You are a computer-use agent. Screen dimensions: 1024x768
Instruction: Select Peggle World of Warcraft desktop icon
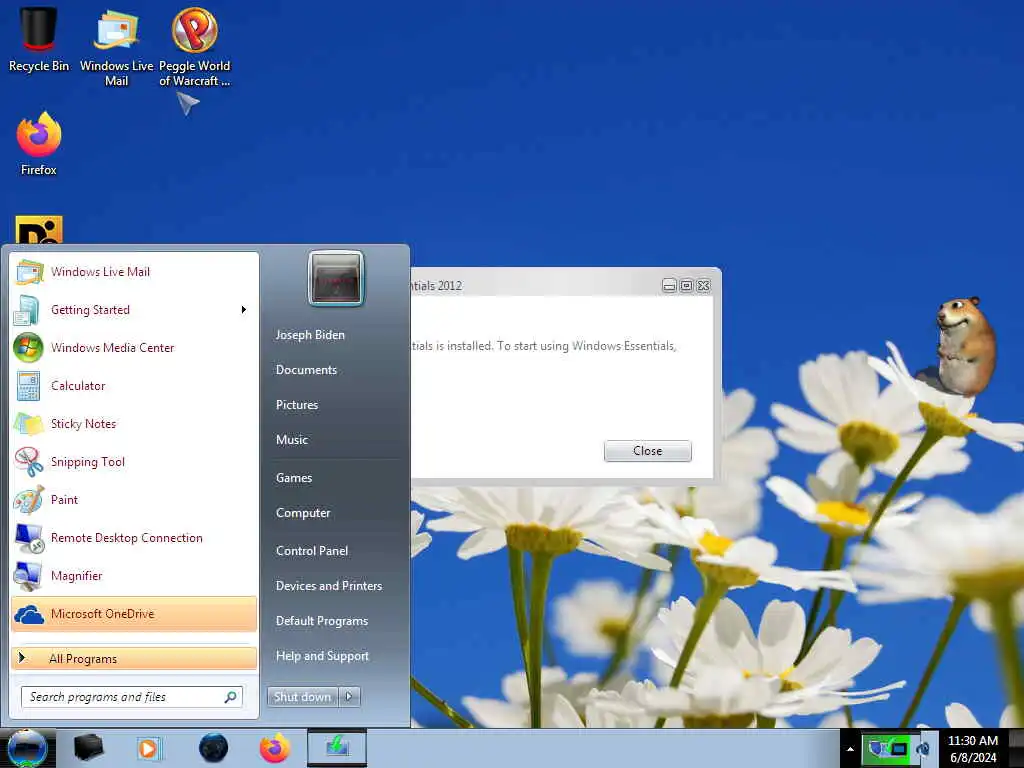(x=194, y=47)
